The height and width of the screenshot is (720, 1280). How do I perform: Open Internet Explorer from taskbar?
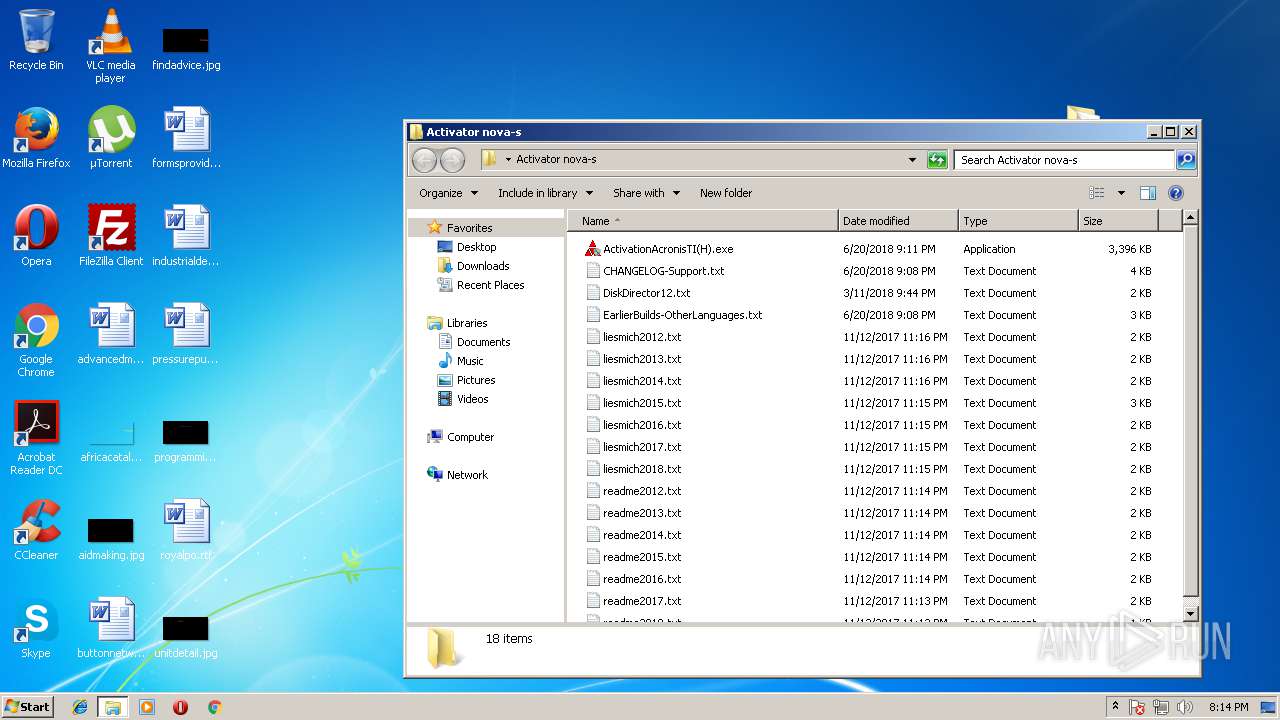80,707
